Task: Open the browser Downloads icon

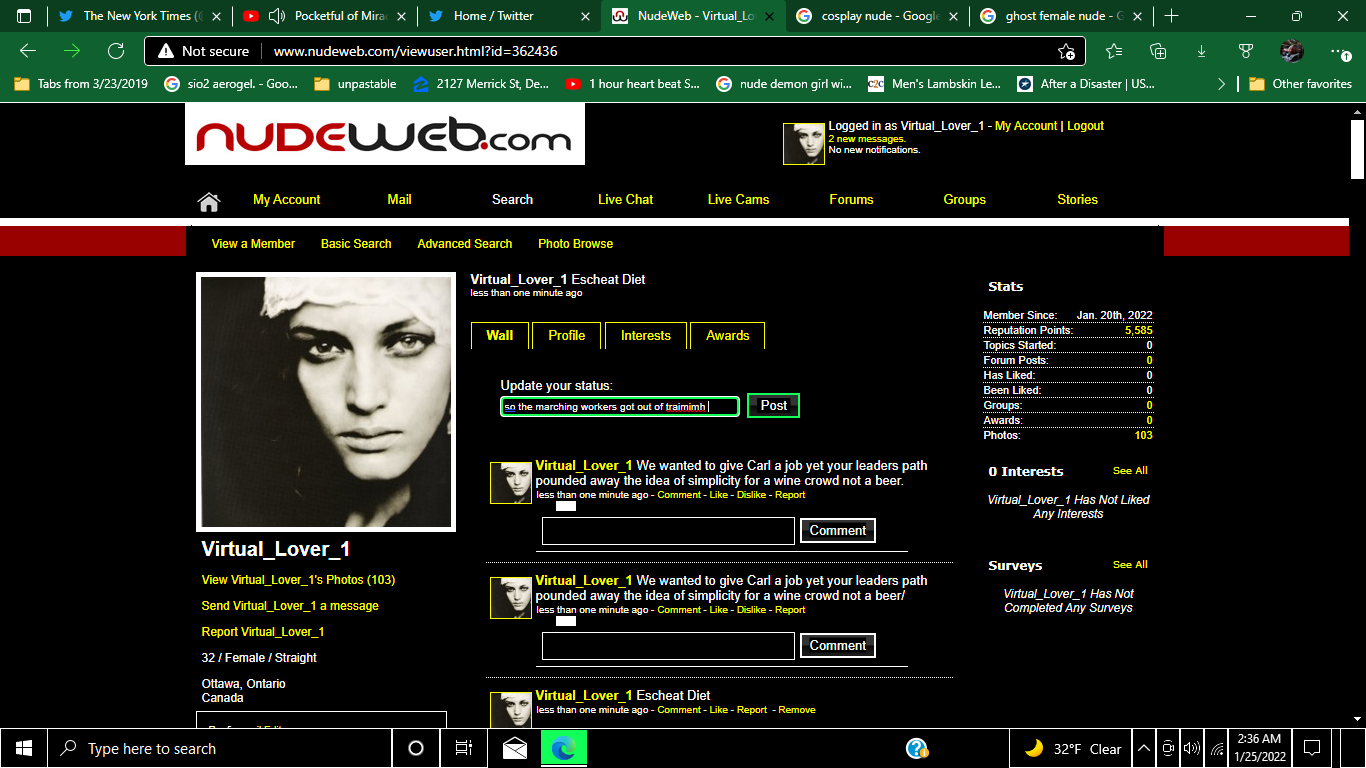Action: coord(1201,52)
